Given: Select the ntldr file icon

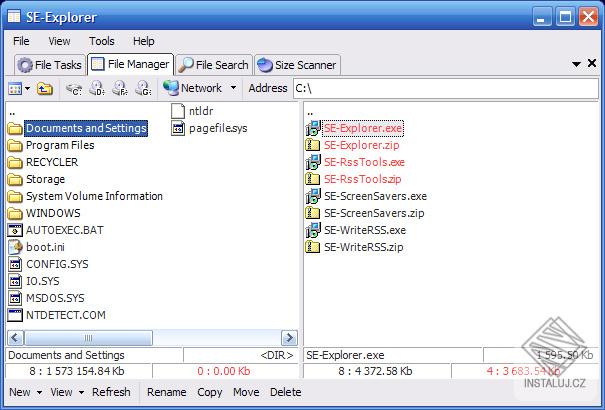Looking at the screenshot, I should [178, 111].
